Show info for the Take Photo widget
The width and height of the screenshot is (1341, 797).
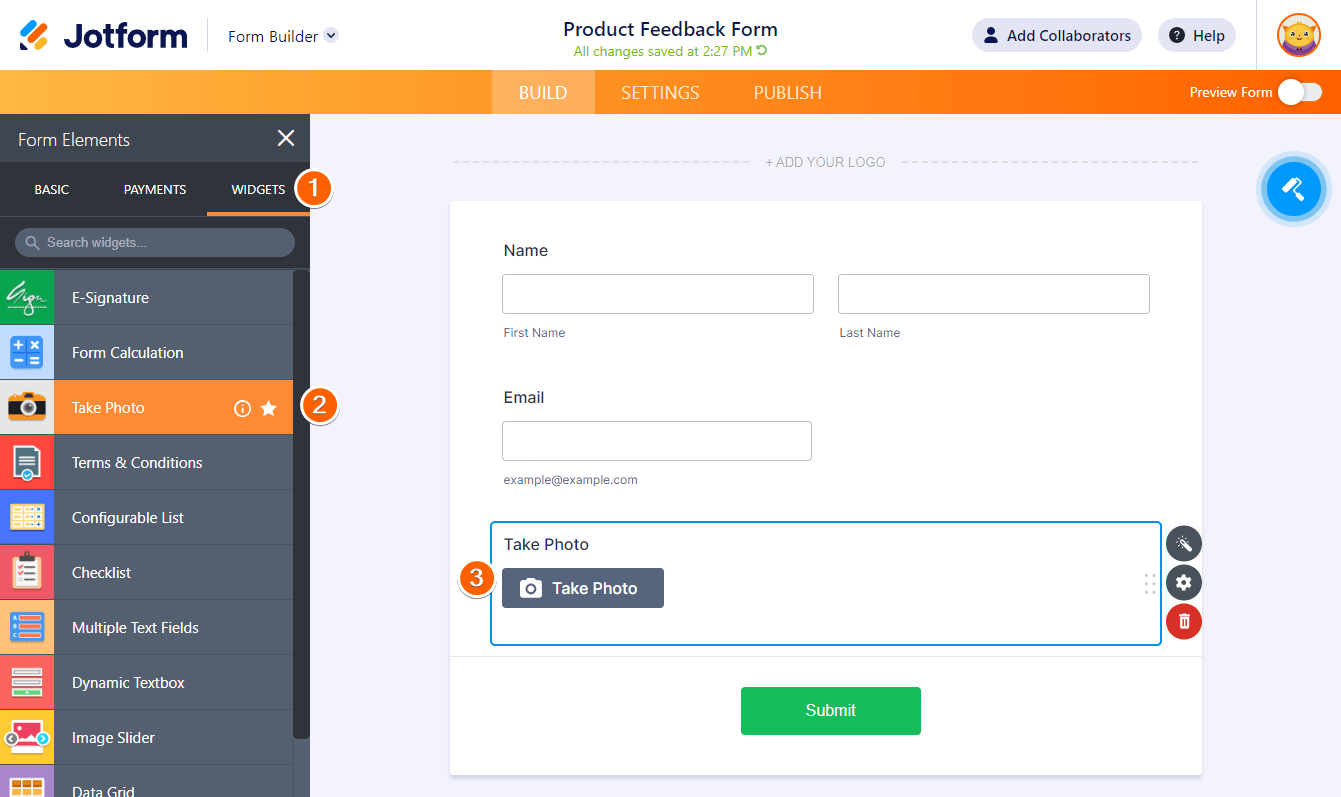tap(242, 408)
